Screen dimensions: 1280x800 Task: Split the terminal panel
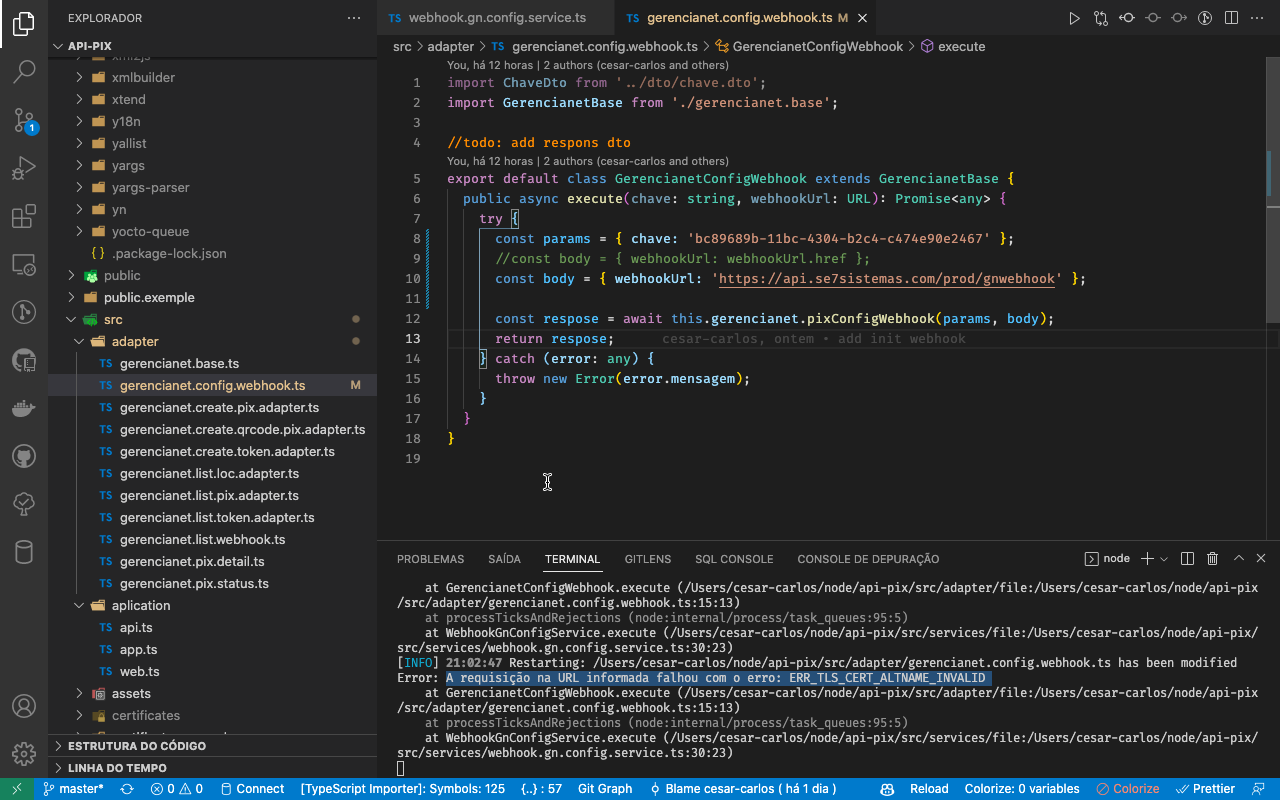(x=1187, y=559)
